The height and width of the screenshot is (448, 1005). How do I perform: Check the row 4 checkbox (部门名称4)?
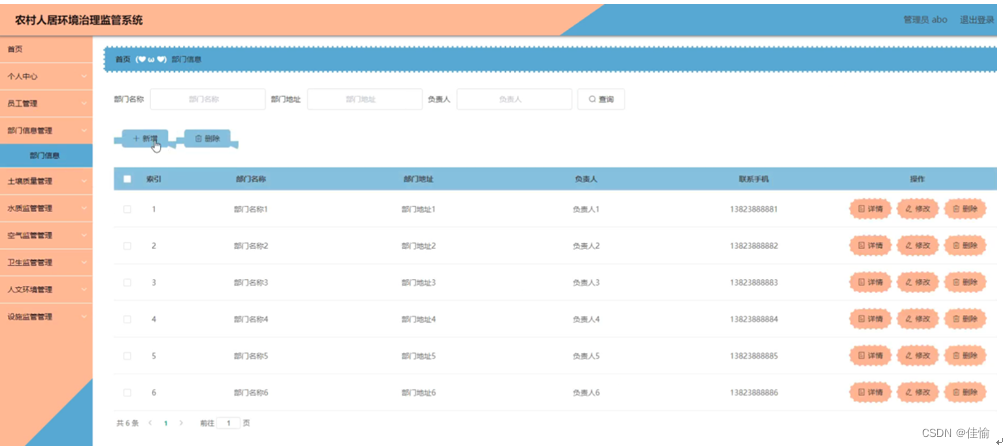[127, 319]
